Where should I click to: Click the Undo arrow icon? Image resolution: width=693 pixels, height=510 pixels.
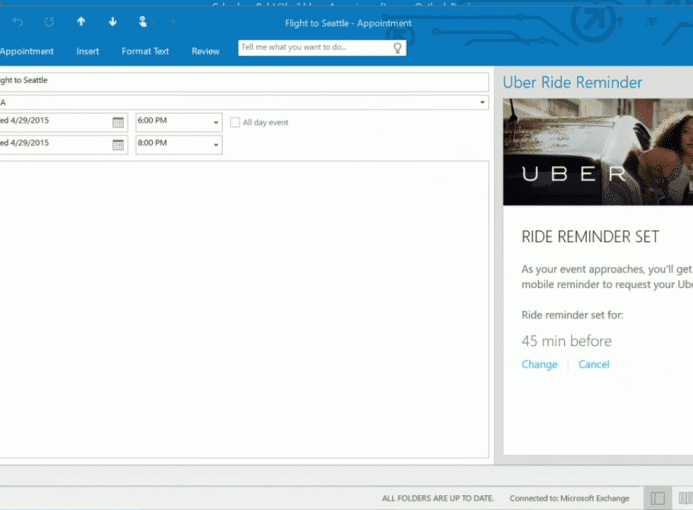pyautogui.click(x=18, y=22)
